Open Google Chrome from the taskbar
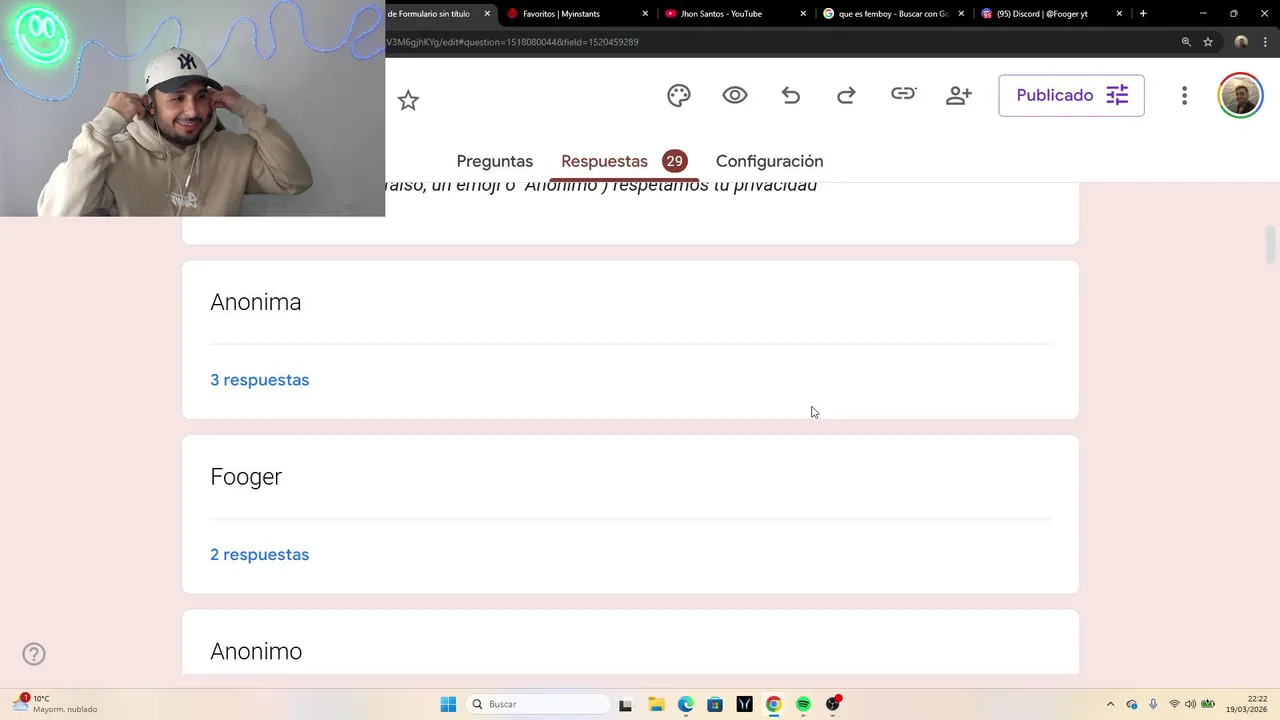The width and height of the screenshot is (1280, 720). pos(773,704)
